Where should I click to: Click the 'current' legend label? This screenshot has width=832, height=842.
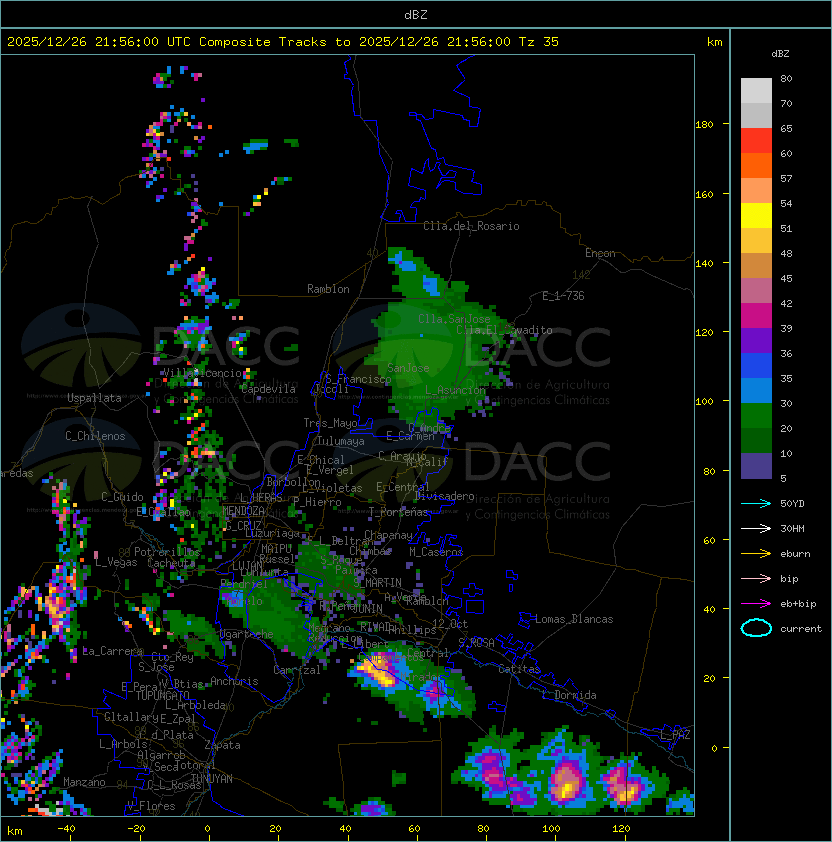click(801, 629)
